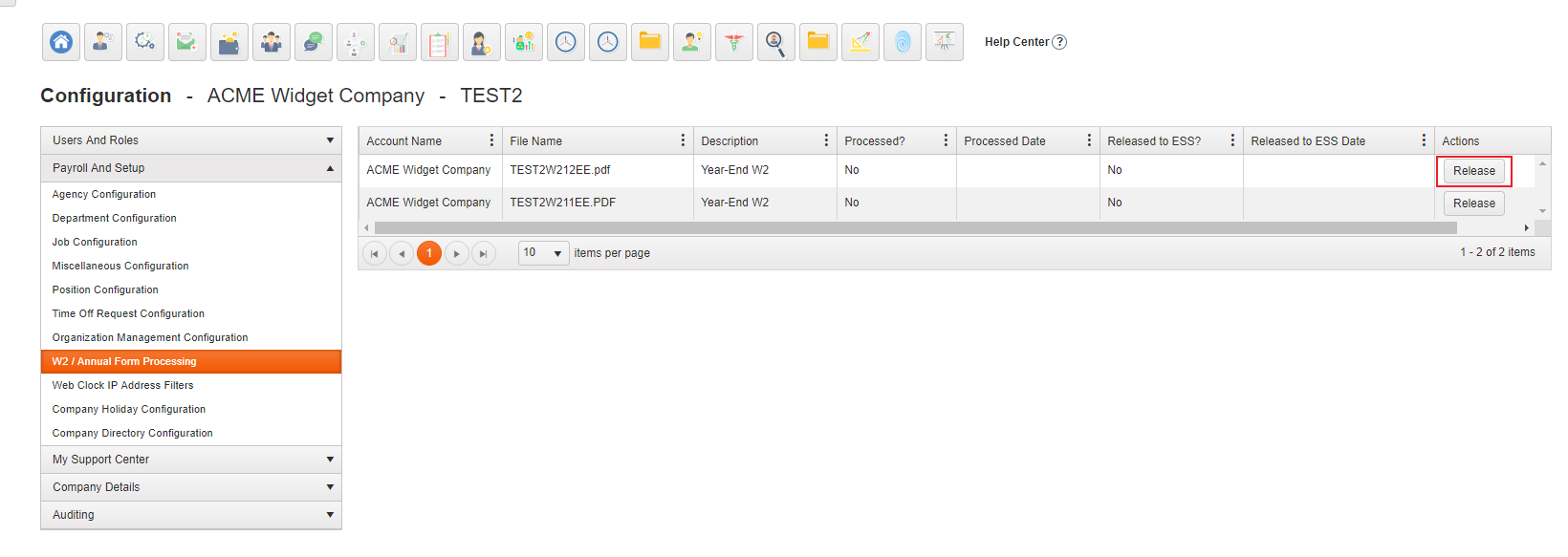The image size is (1568, 557).
Task: Expand the Users And Roles section
Action: point(191,140)
